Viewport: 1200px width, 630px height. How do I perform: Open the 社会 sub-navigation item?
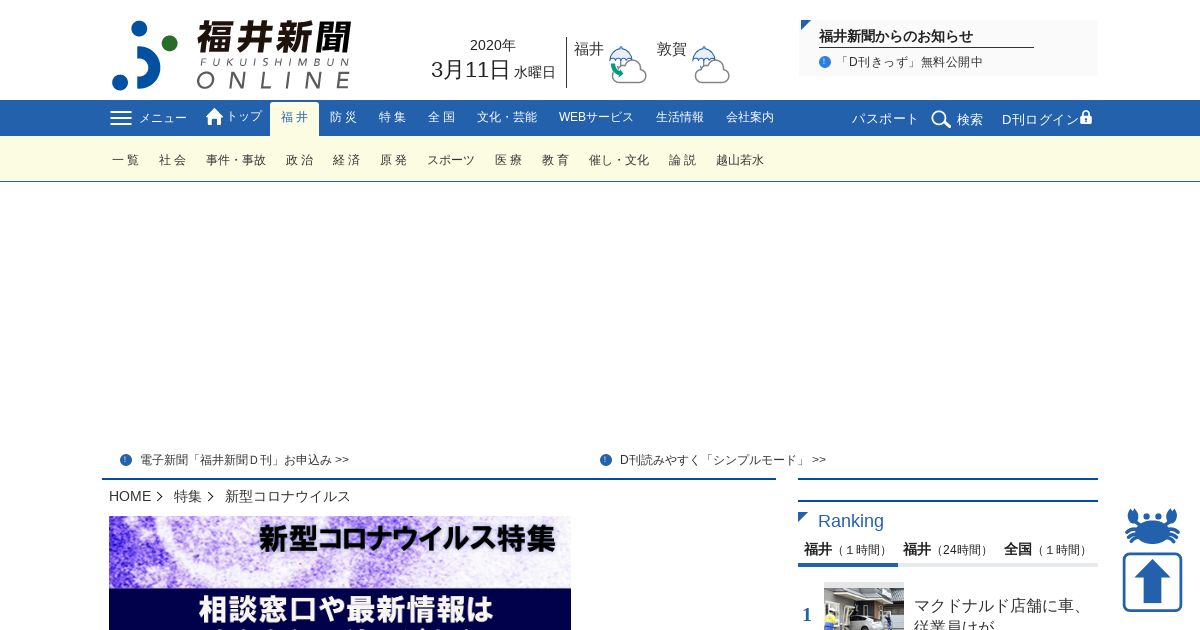173,160
